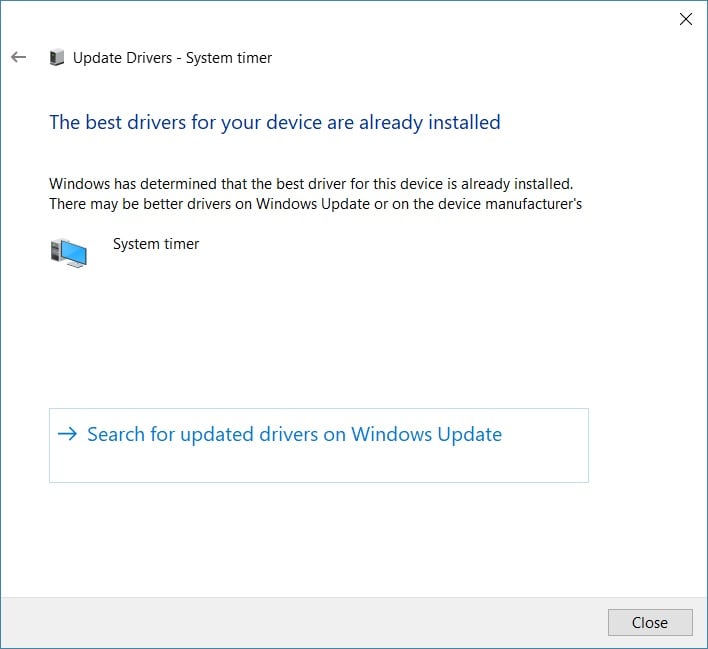This screenshot has height=649, width=708.
Task: Search for updated drivers on Windows Update
Action: tap(318, 445)
